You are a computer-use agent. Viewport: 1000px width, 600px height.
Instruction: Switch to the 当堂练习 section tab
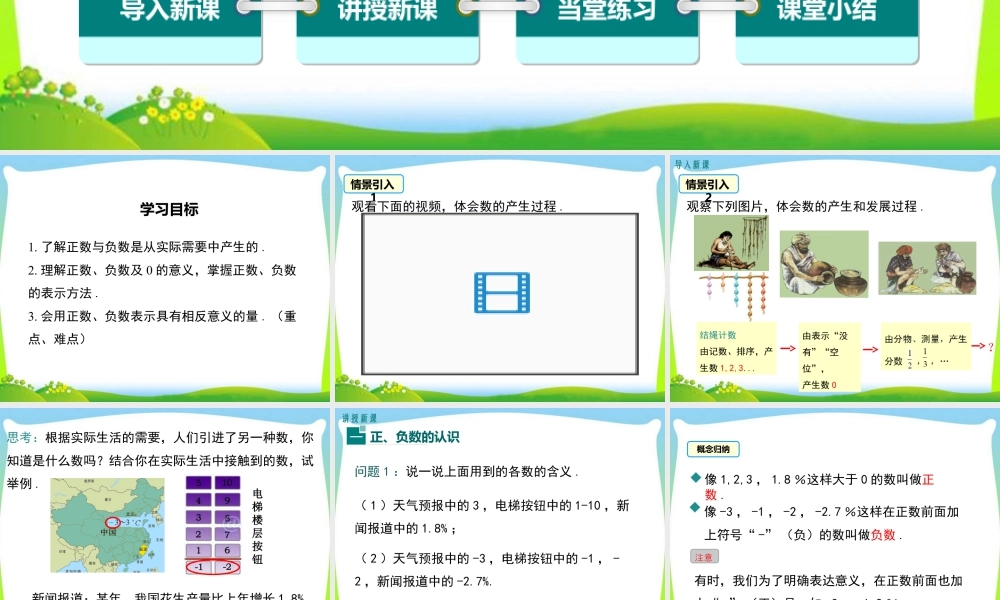point(605,10)
